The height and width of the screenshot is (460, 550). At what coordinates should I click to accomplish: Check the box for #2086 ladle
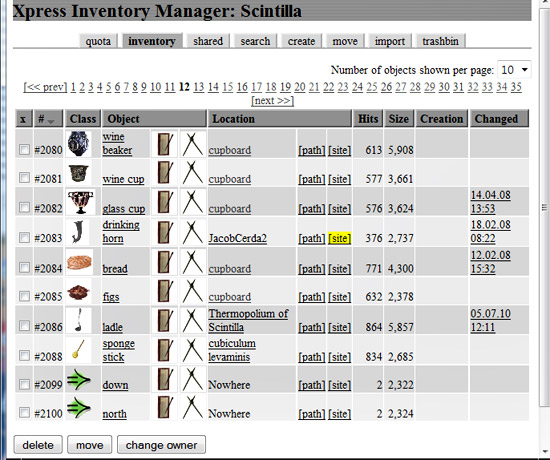24,326
